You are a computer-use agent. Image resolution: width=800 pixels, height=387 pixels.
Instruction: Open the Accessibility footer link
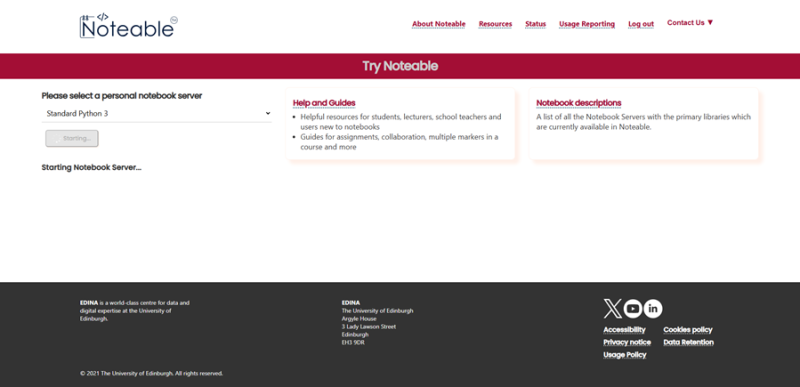(x=624, y=330)
